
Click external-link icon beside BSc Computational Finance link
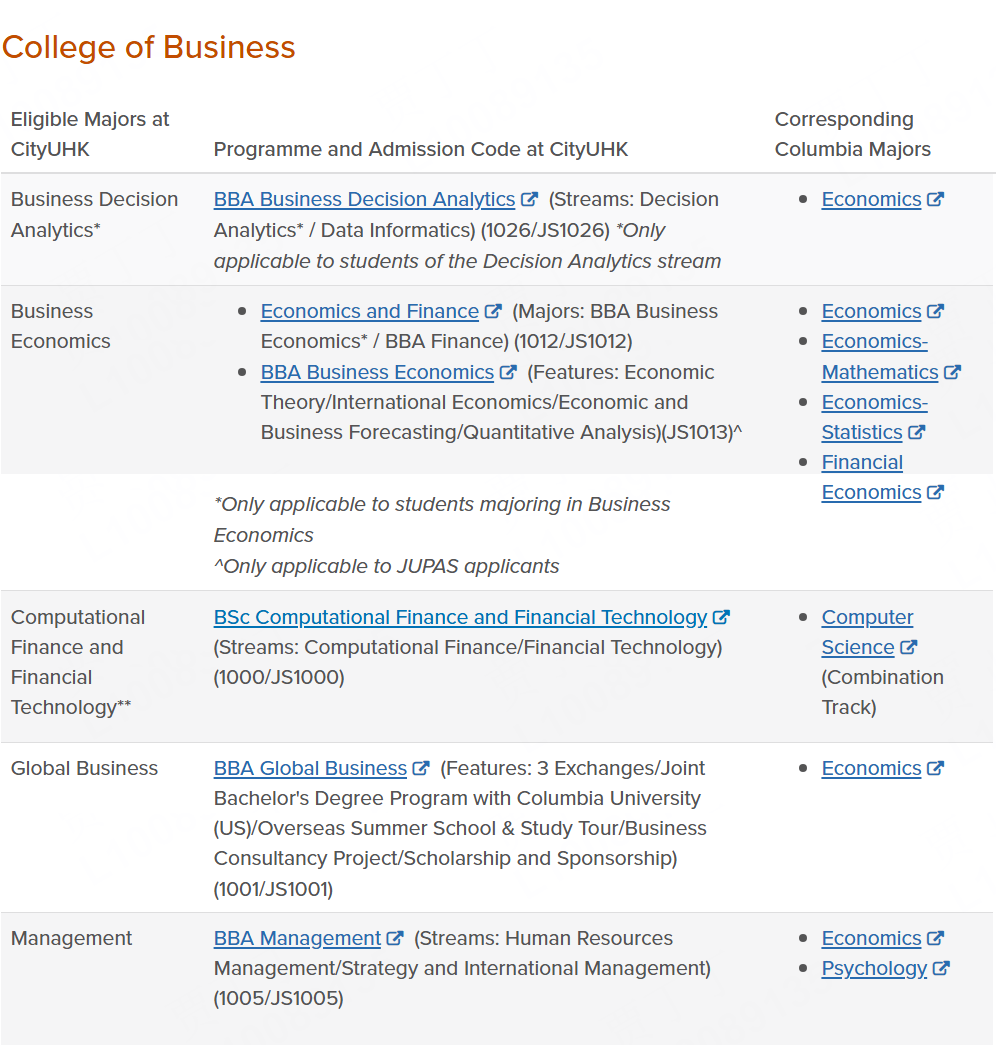click(721, 617)
